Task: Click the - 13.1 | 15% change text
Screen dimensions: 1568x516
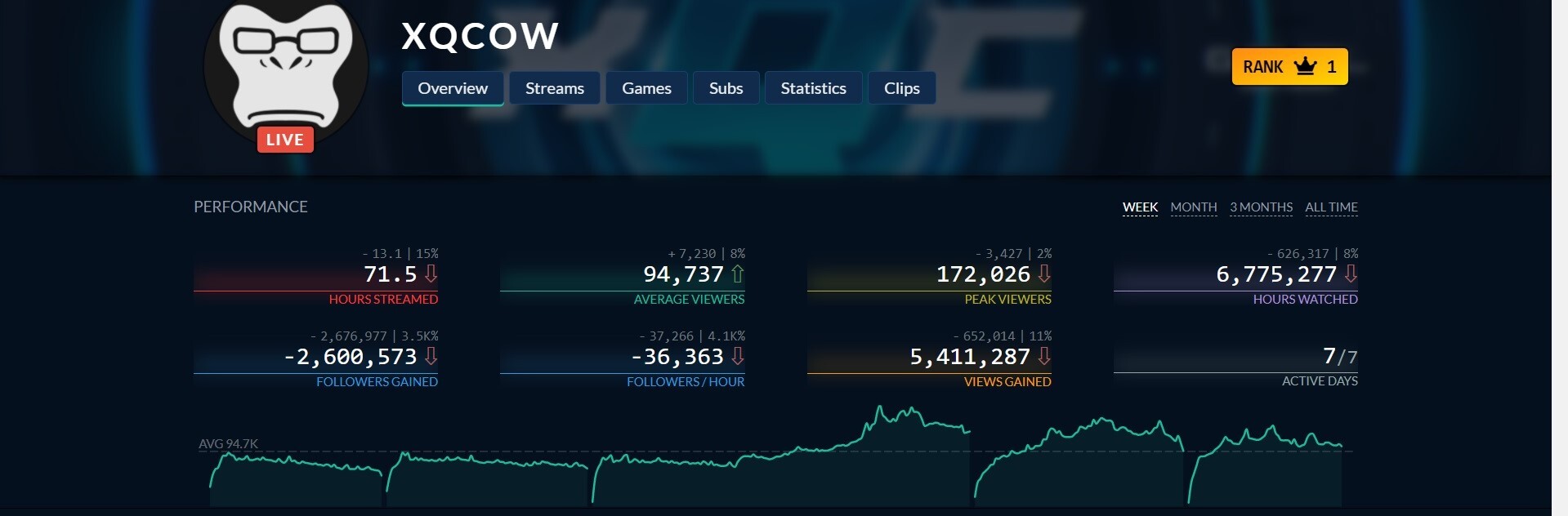Action: click(x=400, y=254)
